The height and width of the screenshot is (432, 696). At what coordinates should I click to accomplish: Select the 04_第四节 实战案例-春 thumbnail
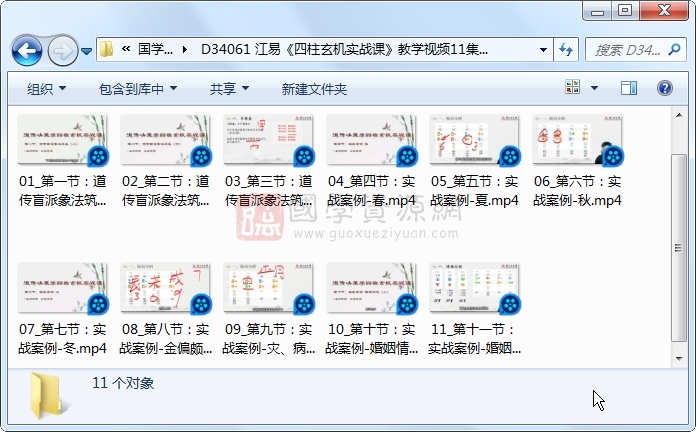pyautogui.click(x=372, y=140)
